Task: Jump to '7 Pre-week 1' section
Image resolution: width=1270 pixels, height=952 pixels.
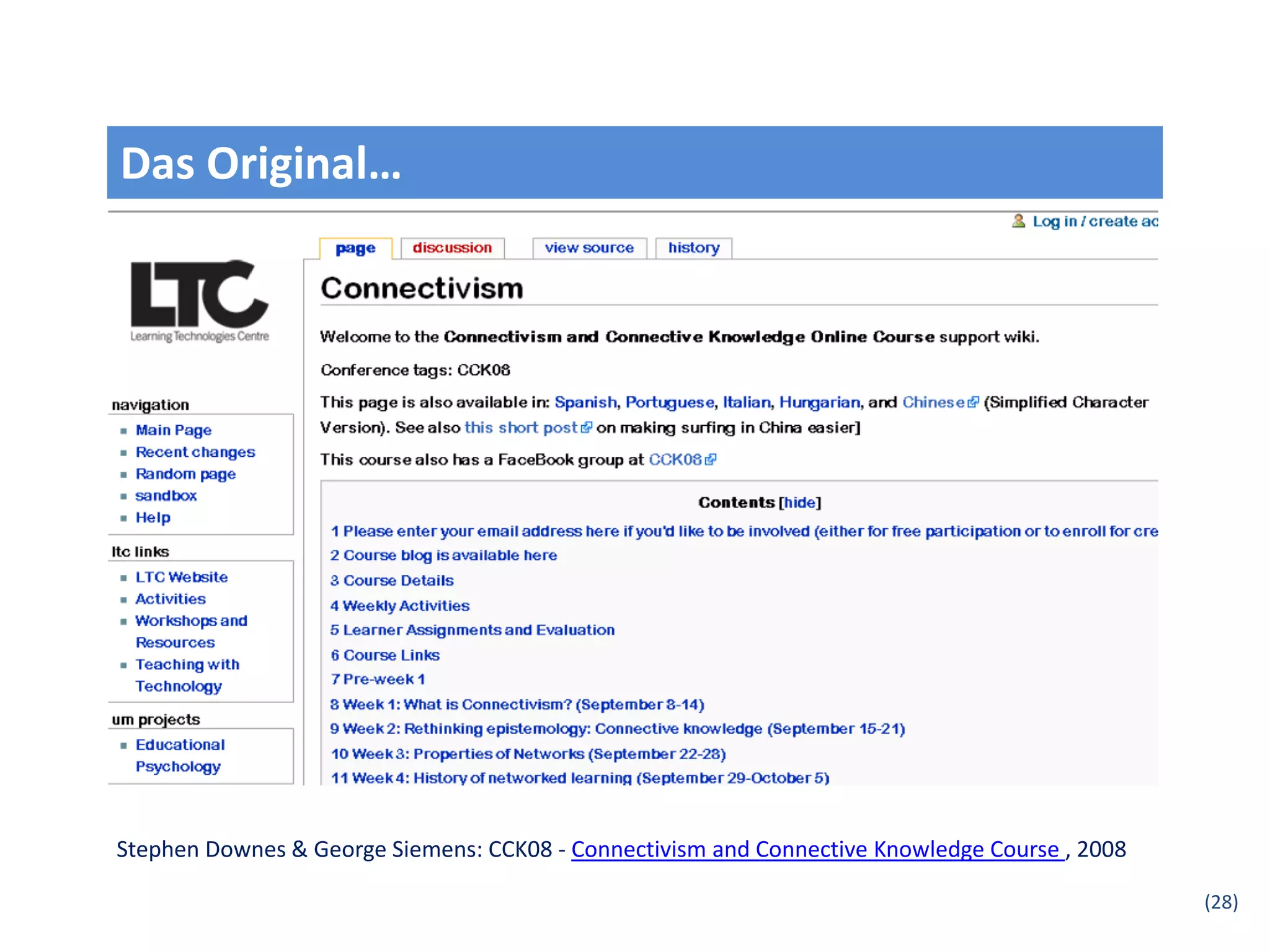Action: 378,679
